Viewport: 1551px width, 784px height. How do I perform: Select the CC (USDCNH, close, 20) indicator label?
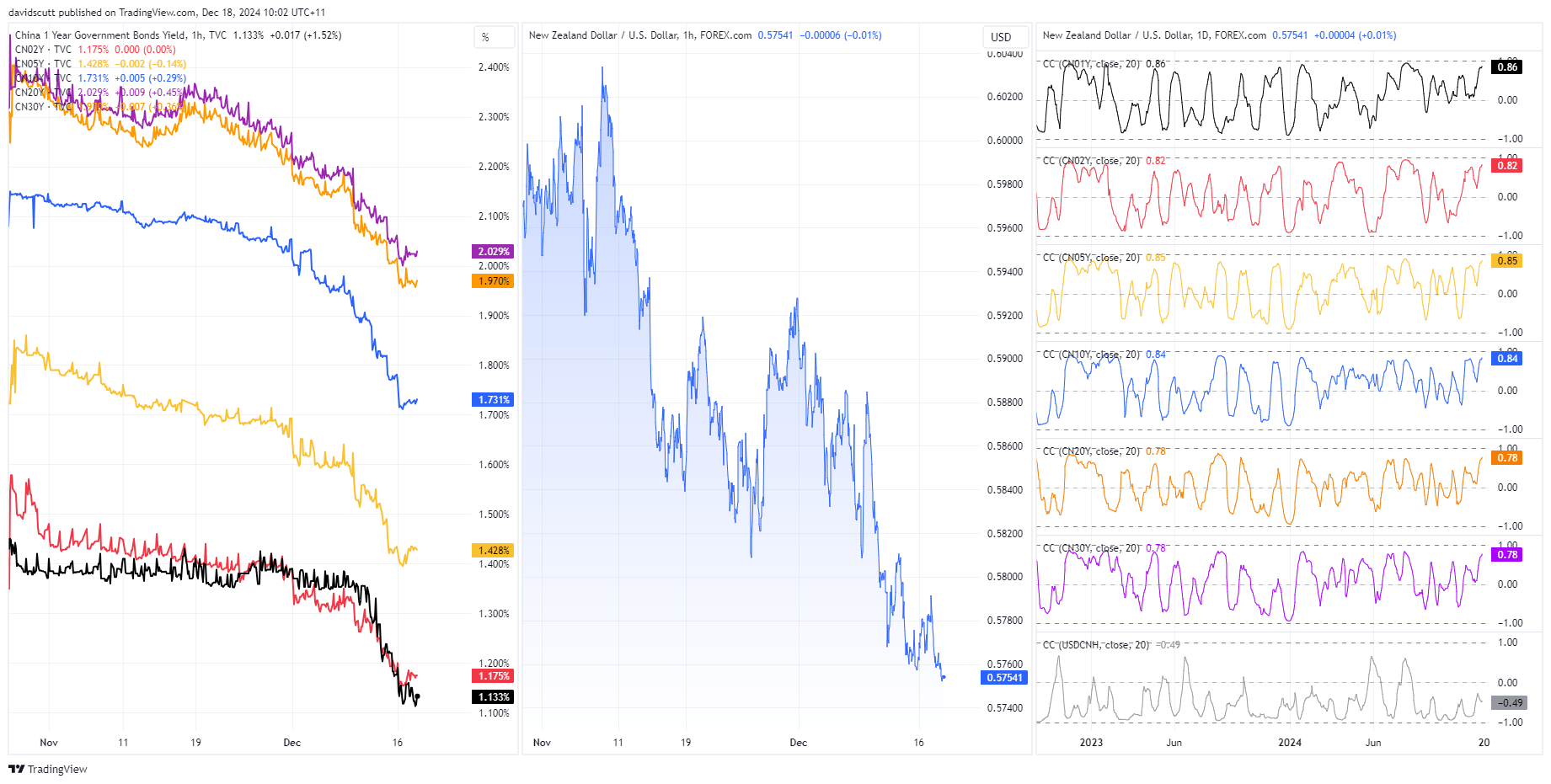[1096, 645]
